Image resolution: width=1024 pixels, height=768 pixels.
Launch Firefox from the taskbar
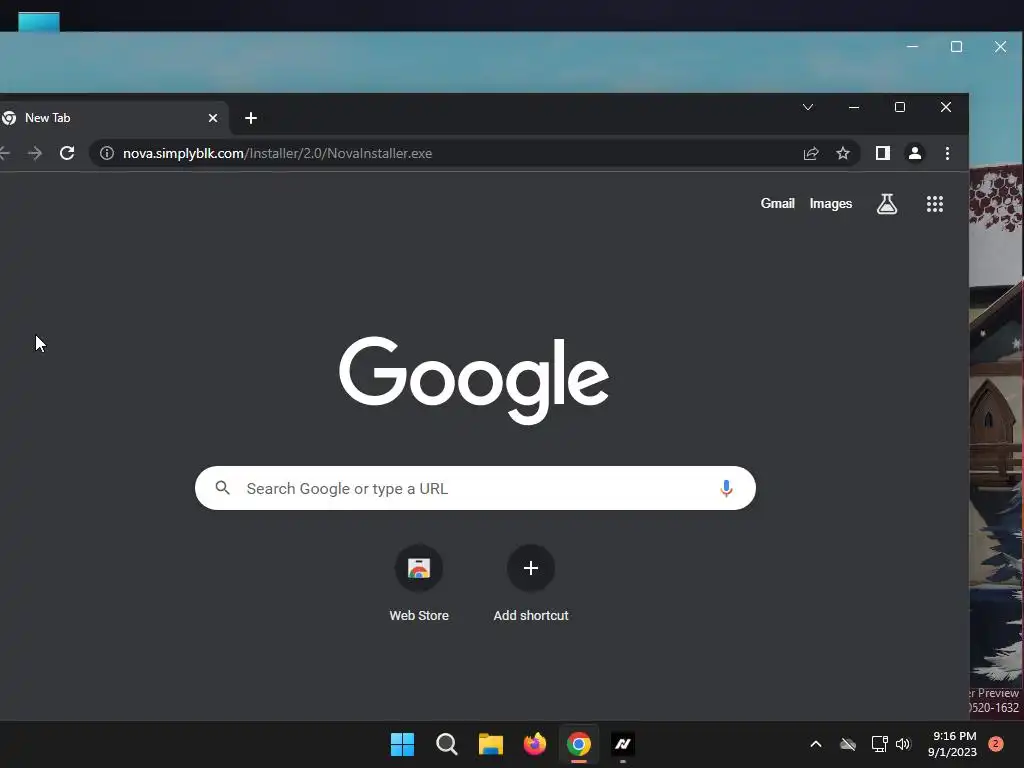535,744
